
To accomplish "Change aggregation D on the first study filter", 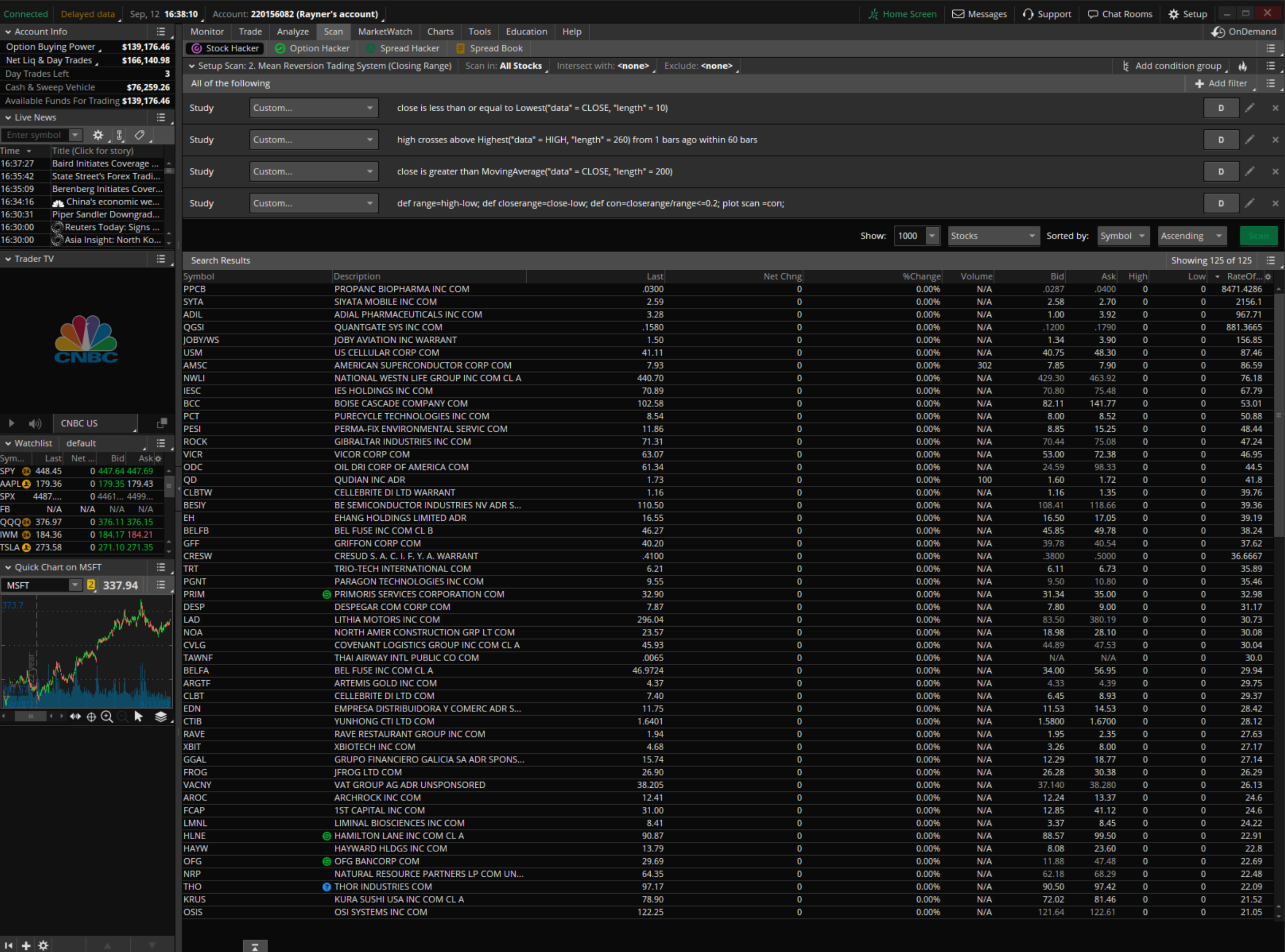I will (x=1220, y=108).
